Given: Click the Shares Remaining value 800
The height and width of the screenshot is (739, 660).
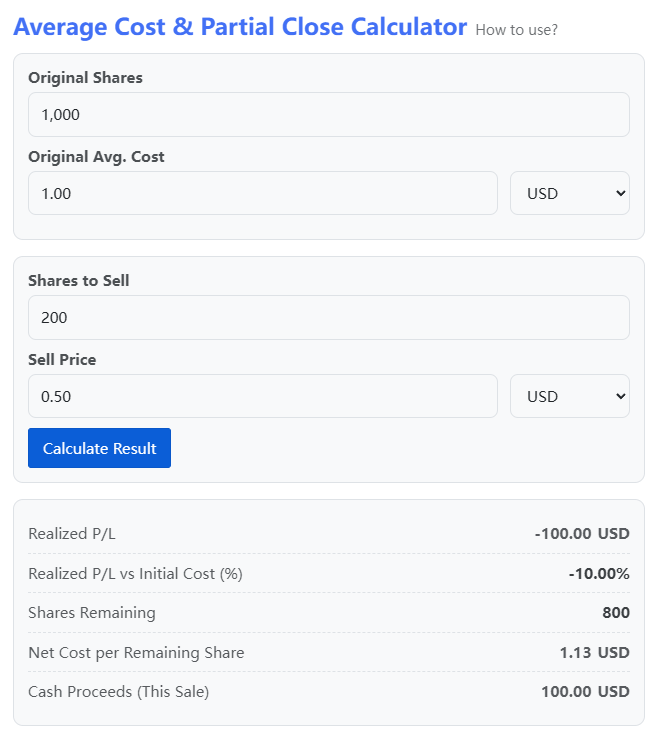Looking at the screenshot, I should [x=616, y=613].
